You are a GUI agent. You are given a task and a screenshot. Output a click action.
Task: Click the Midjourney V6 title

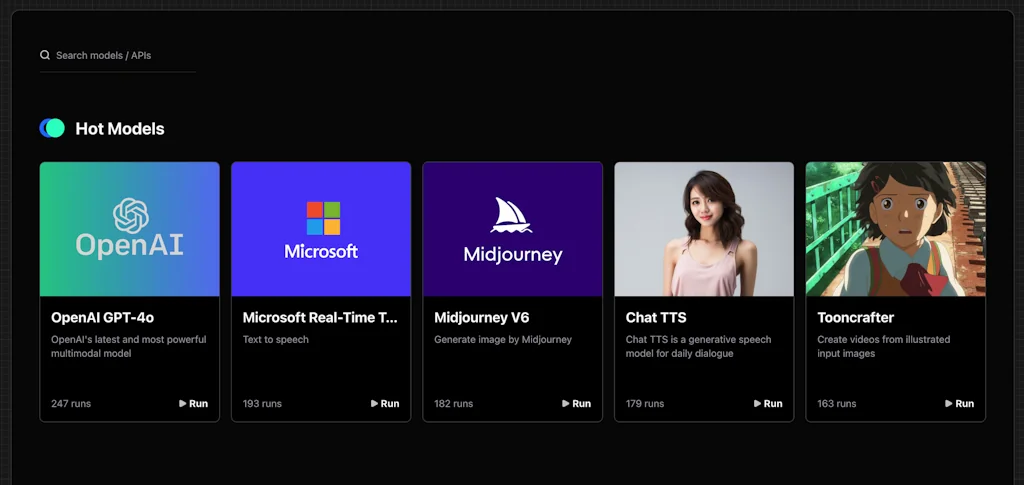[x=481, y=318]
